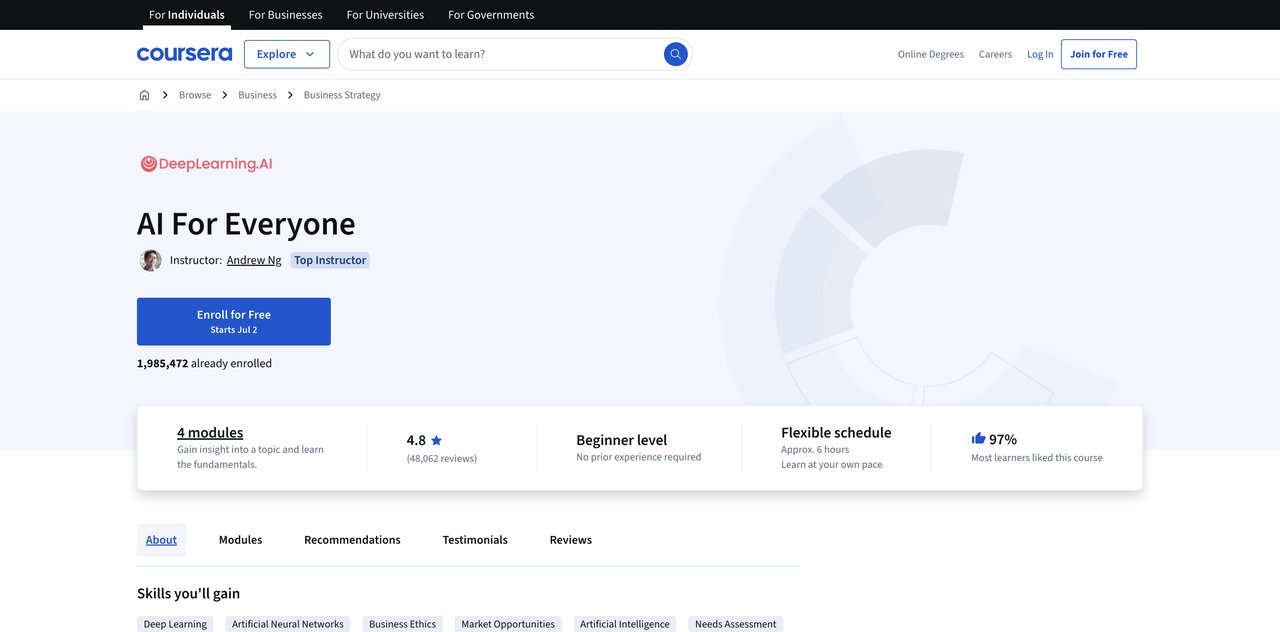Click the 'Flexible schedule' heading

coord(836,432)
